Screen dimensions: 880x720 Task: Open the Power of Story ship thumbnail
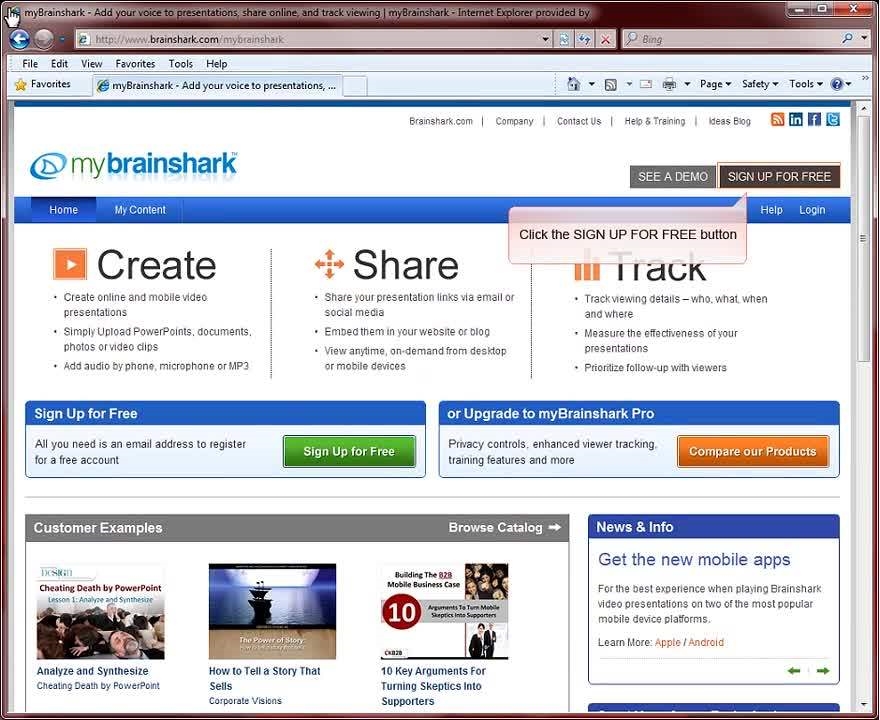point(272,612)
